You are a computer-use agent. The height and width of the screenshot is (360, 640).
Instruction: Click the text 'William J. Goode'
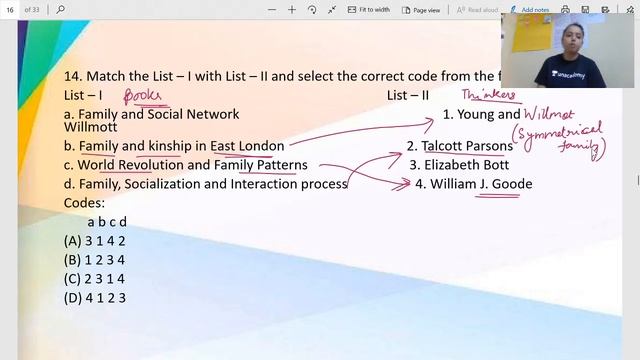tap(481, 184)
